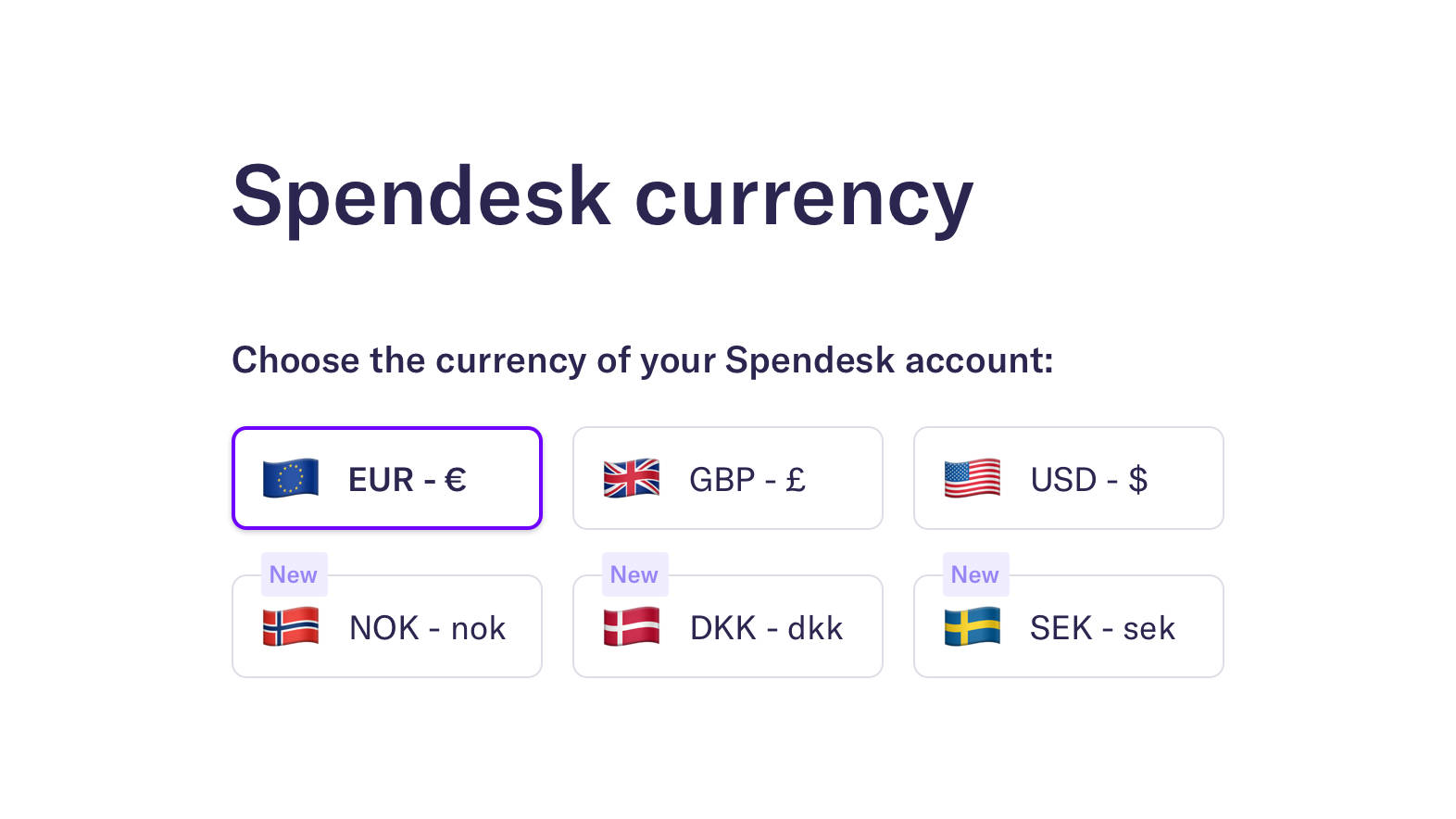Pick the SEK - sek currency label
This screenshot has width=1456, height=819.
pos(1102,628)
